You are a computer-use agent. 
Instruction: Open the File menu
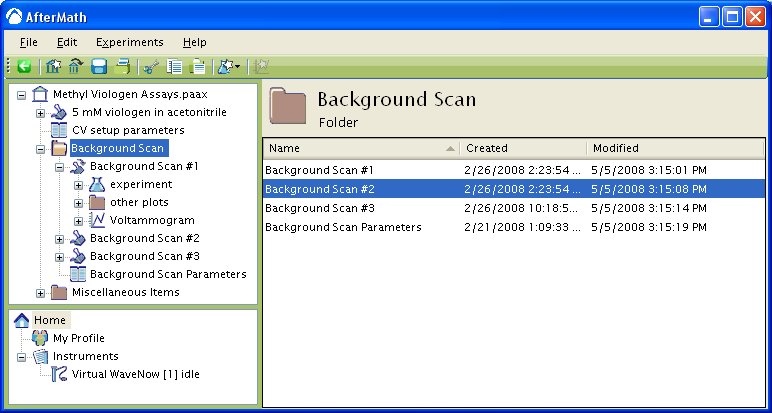point(29,42)
